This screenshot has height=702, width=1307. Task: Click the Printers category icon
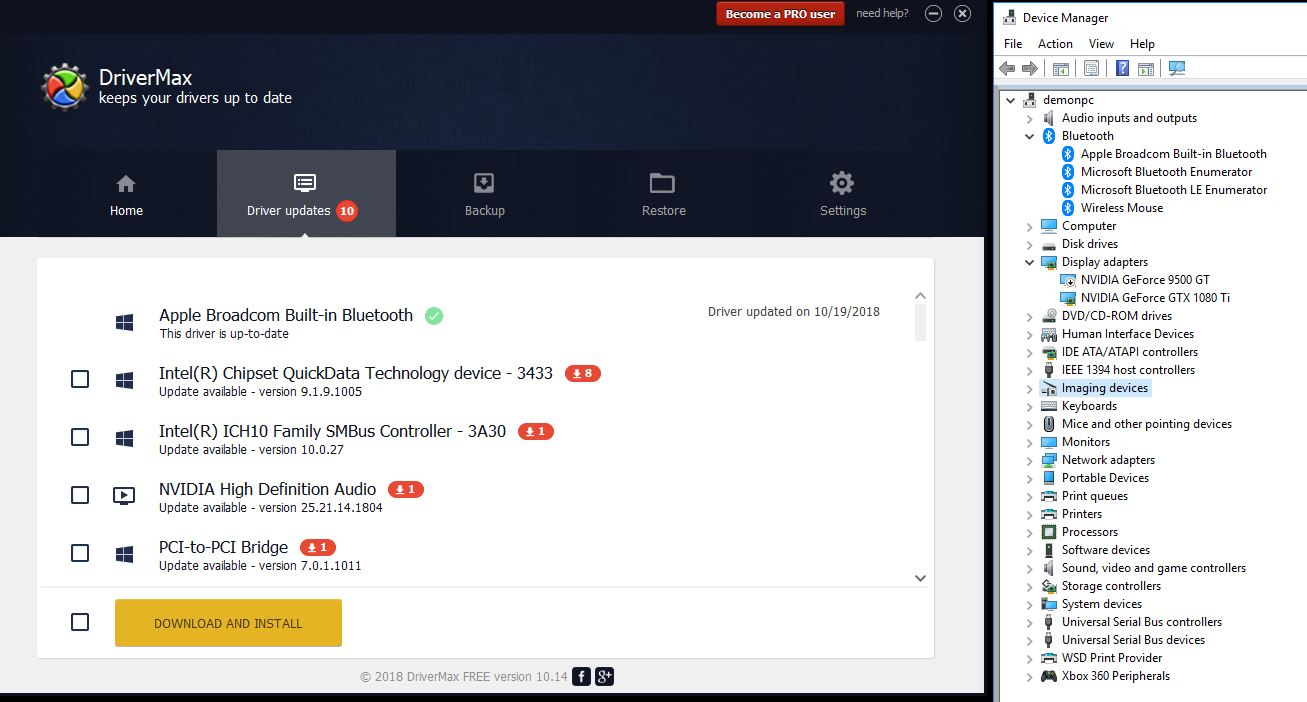[x=1049, y=514]
